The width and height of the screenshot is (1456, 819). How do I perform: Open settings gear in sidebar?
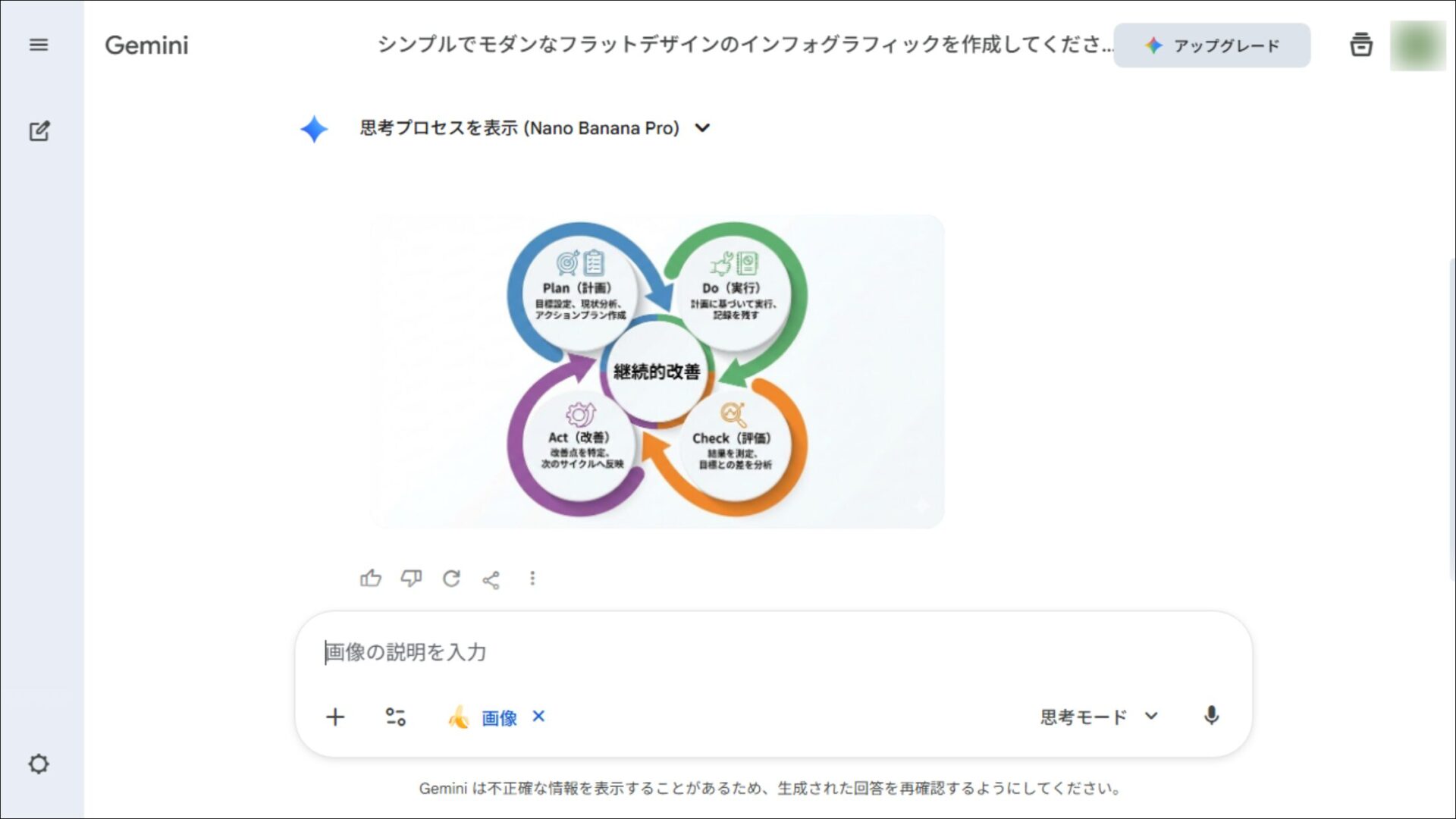(x=39, y=764)
